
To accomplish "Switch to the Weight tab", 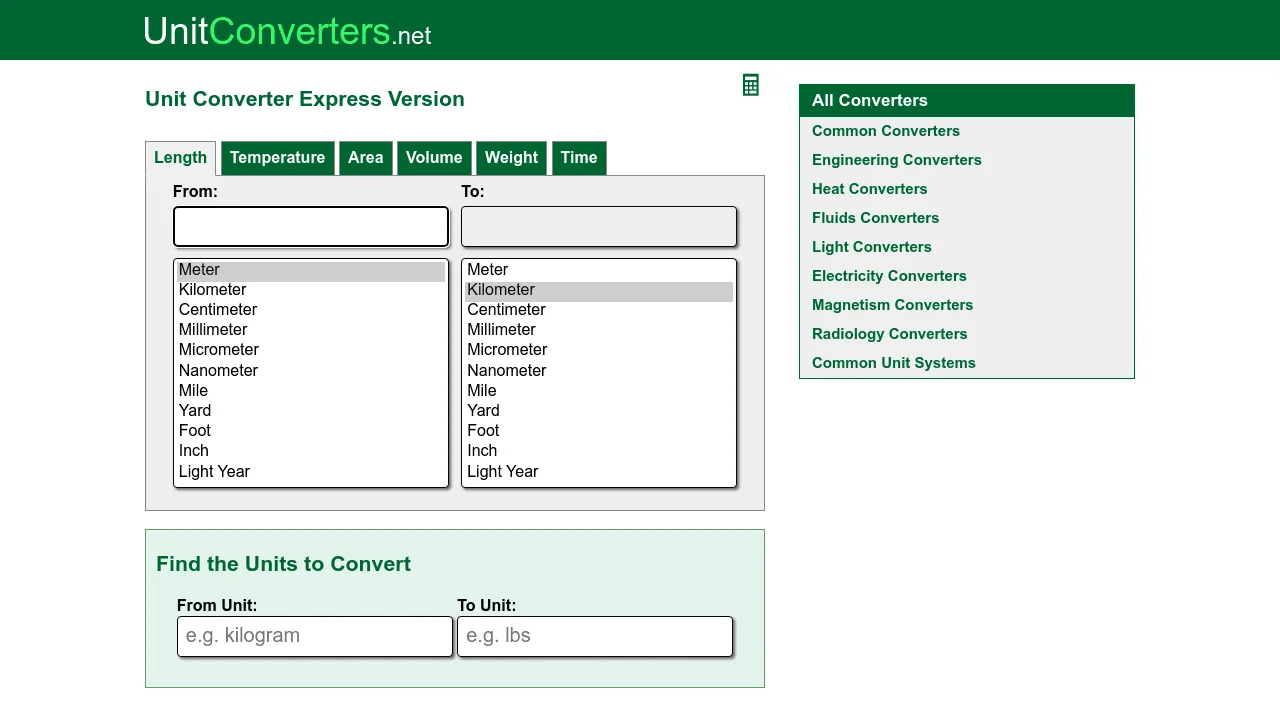I will 511,158.
